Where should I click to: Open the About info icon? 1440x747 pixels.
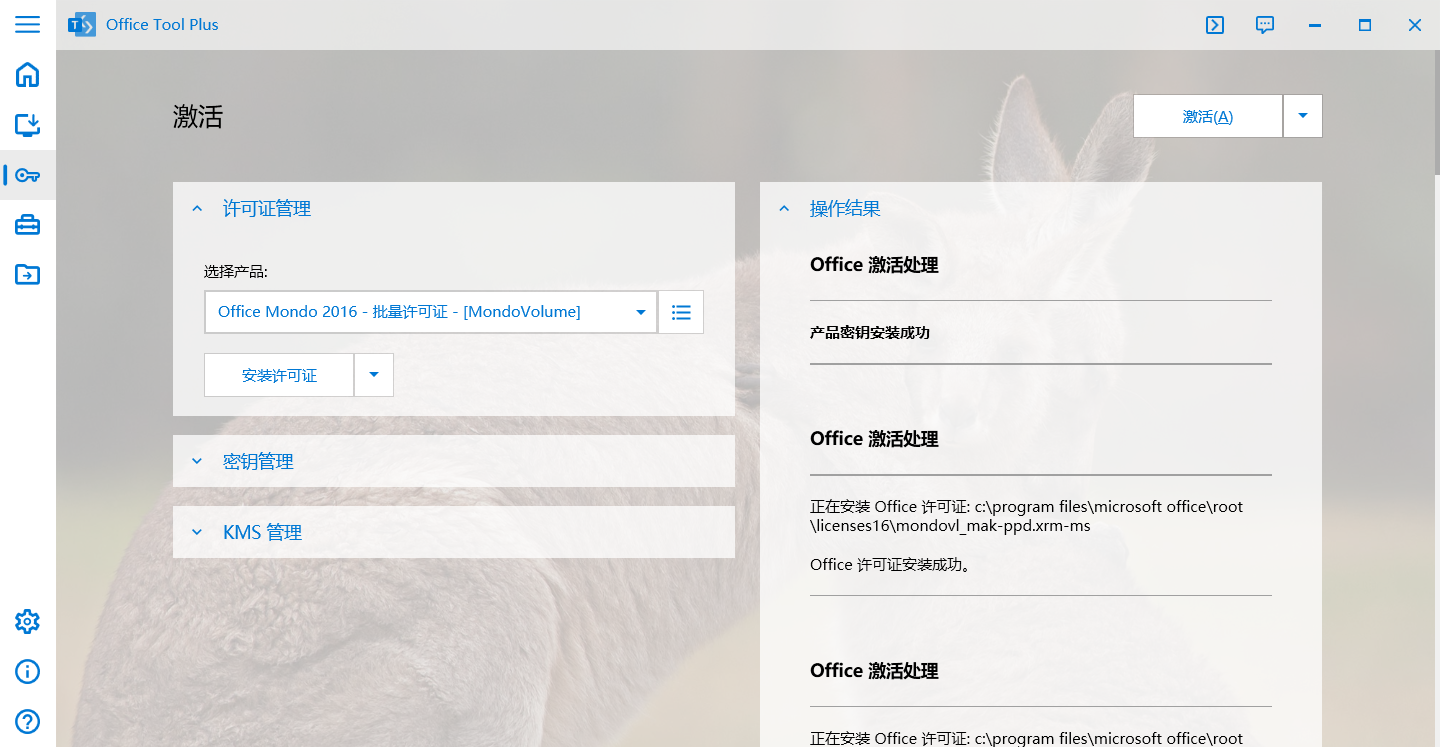(x=27, y=671)
